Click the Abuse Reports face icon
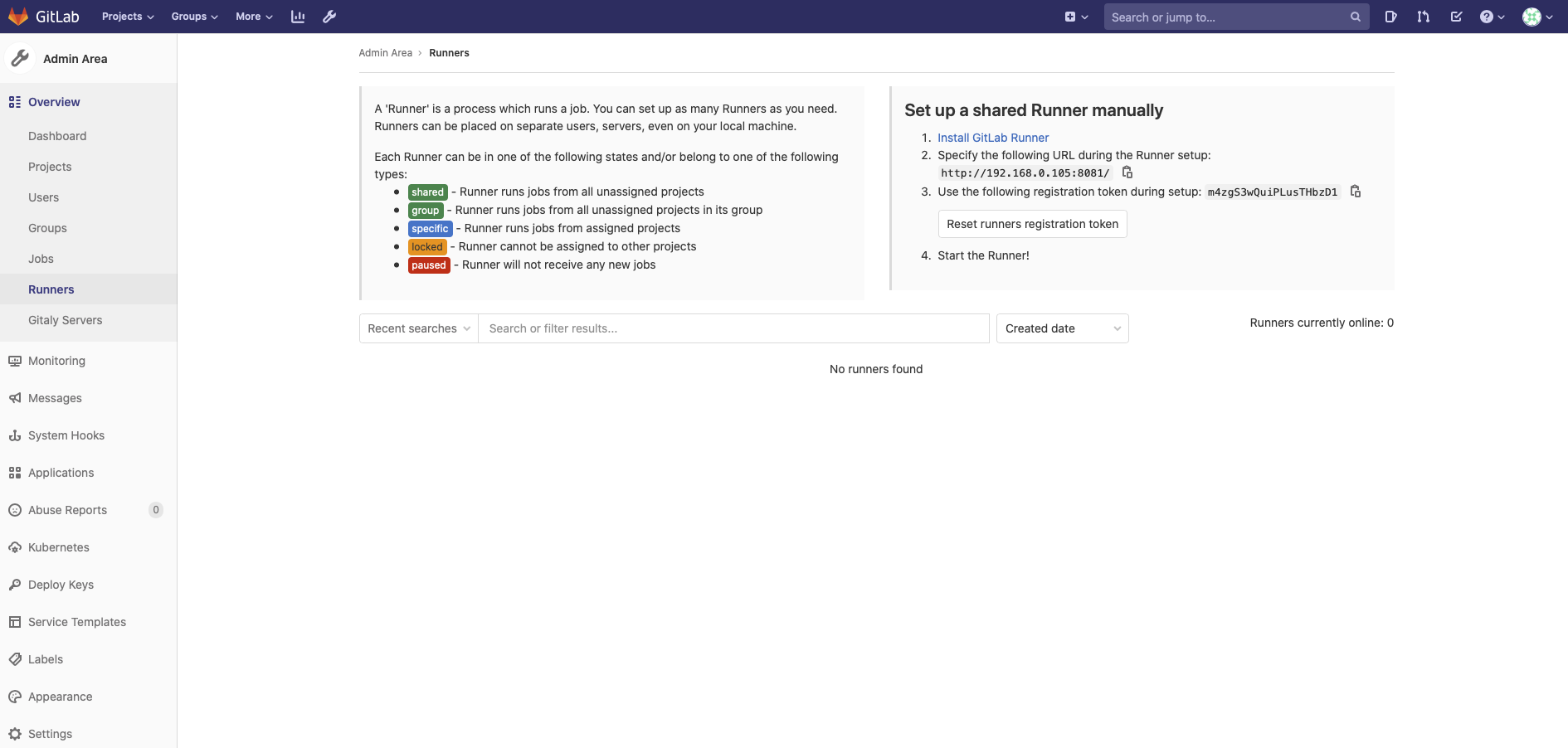The image size is (1568, 748). [x=15, y=510]
